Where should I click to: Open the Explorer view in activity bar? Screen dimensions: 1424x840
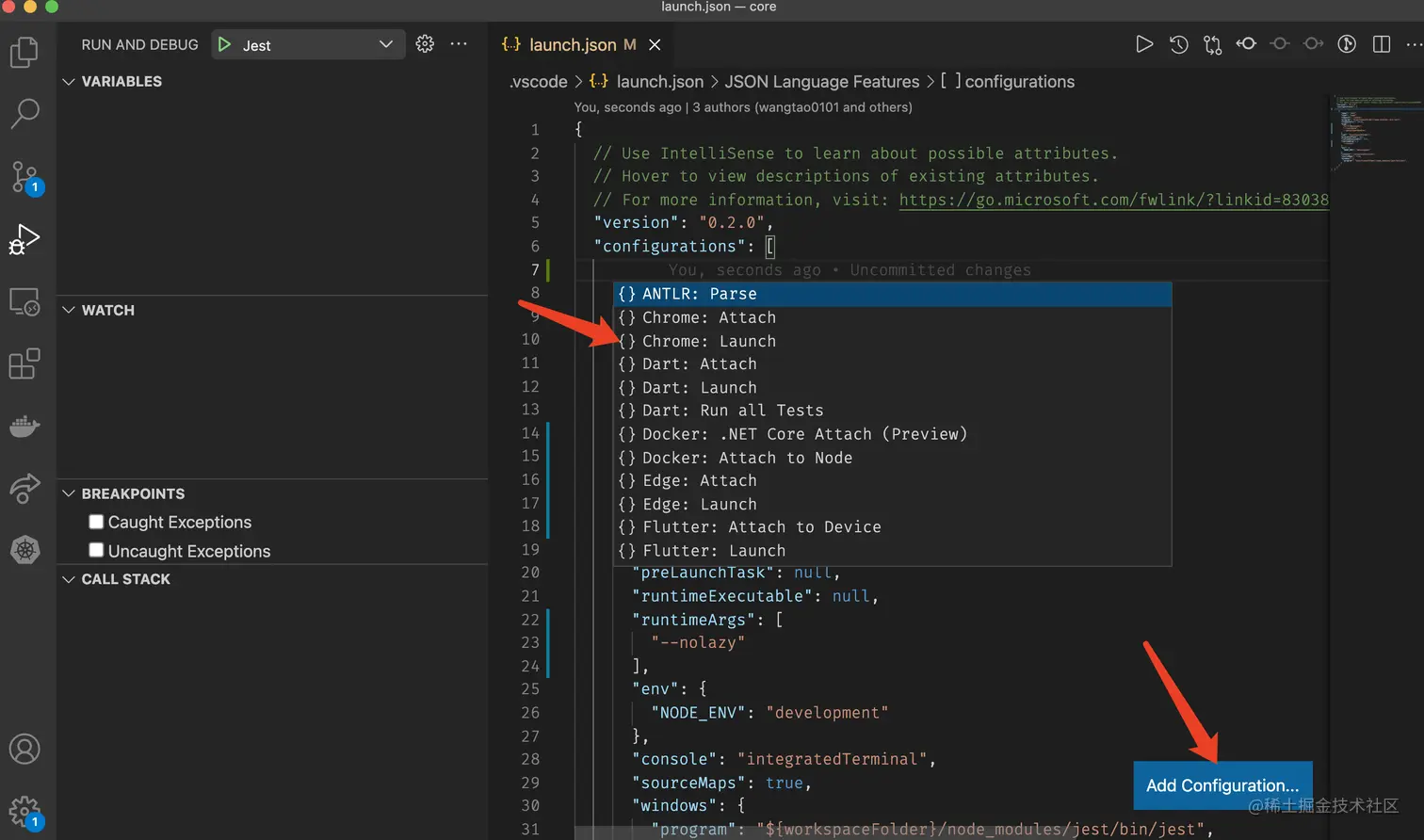(x=24, y=52)
